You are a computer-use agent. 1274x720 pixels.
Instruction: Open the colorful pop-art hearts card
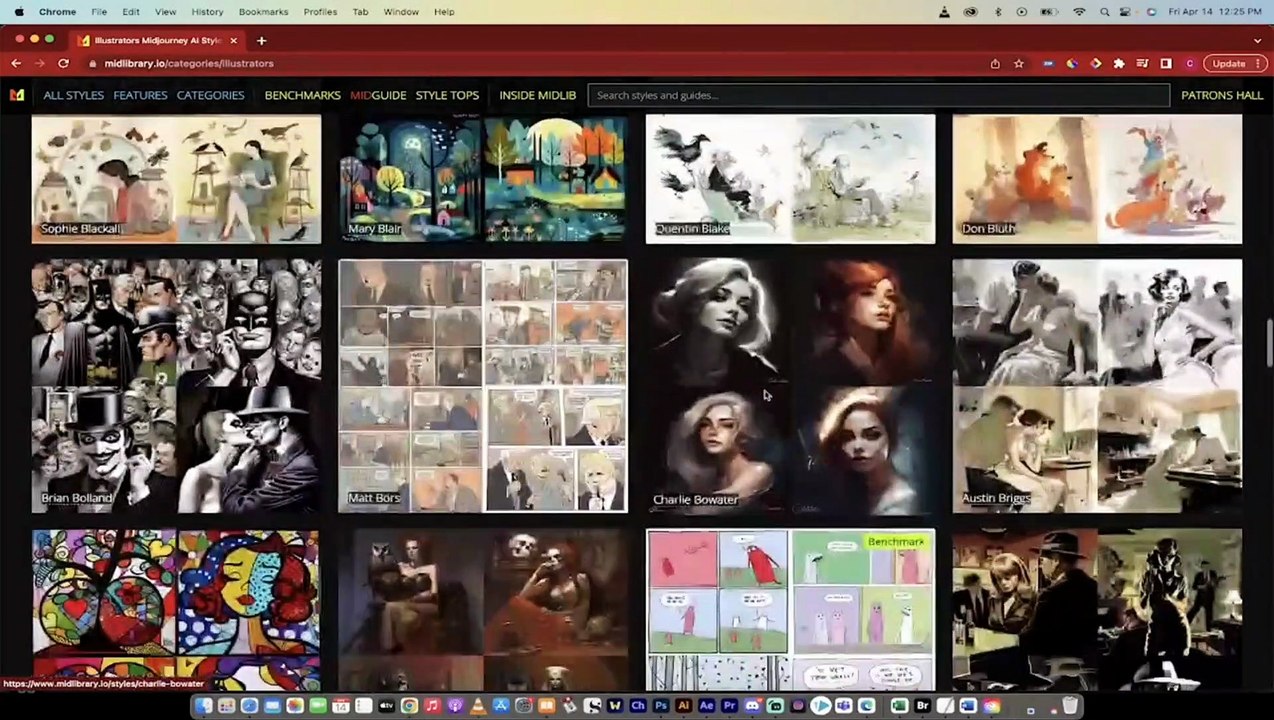(x=176, y=609)
